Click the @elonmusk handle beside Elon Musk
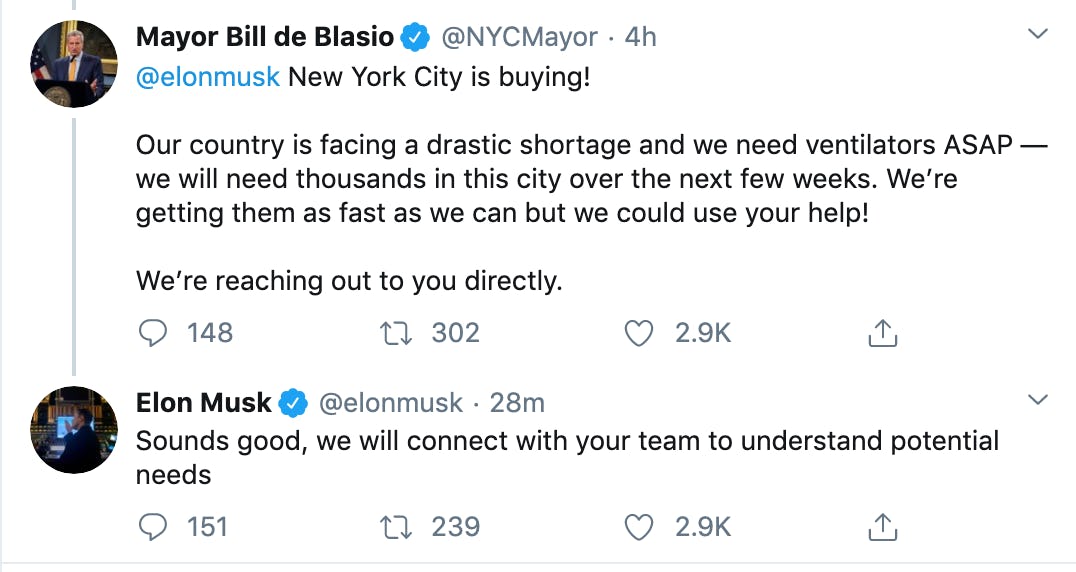The width and height of the screenshot is (1076, 572). coord(391,403)
